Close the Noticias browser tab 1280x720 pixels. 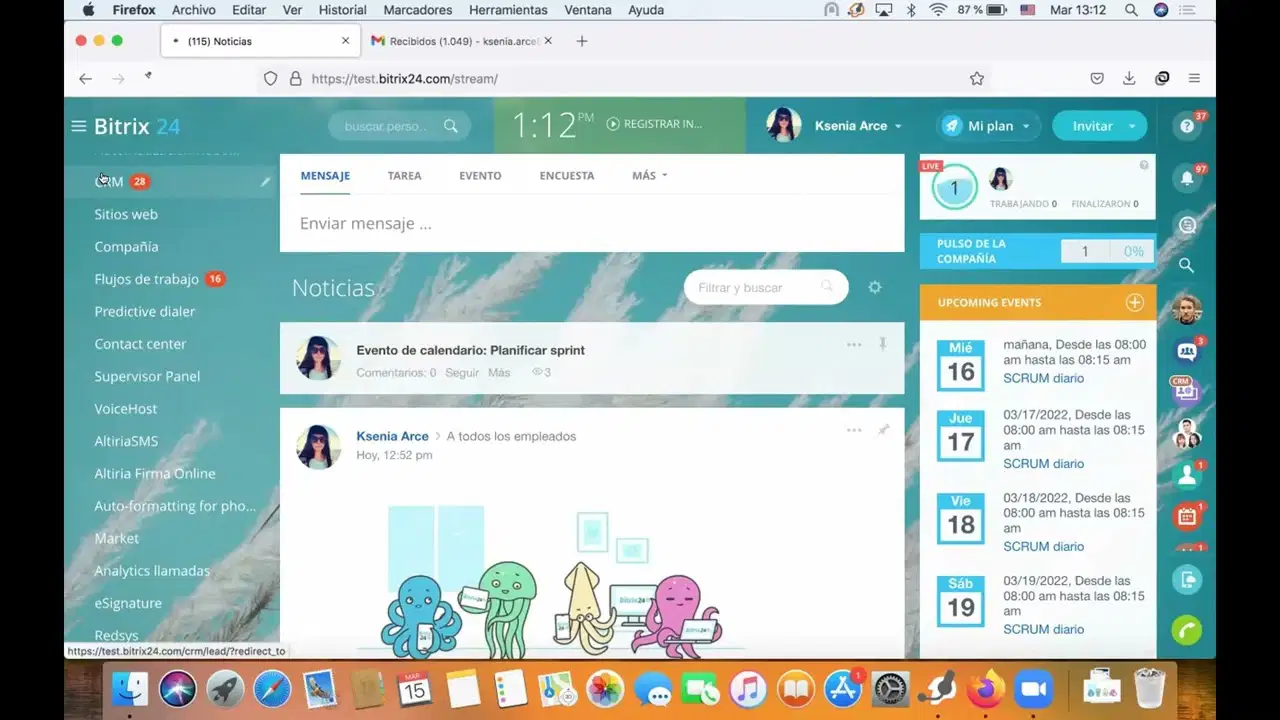pyautogui.click(x=345, y=41)
